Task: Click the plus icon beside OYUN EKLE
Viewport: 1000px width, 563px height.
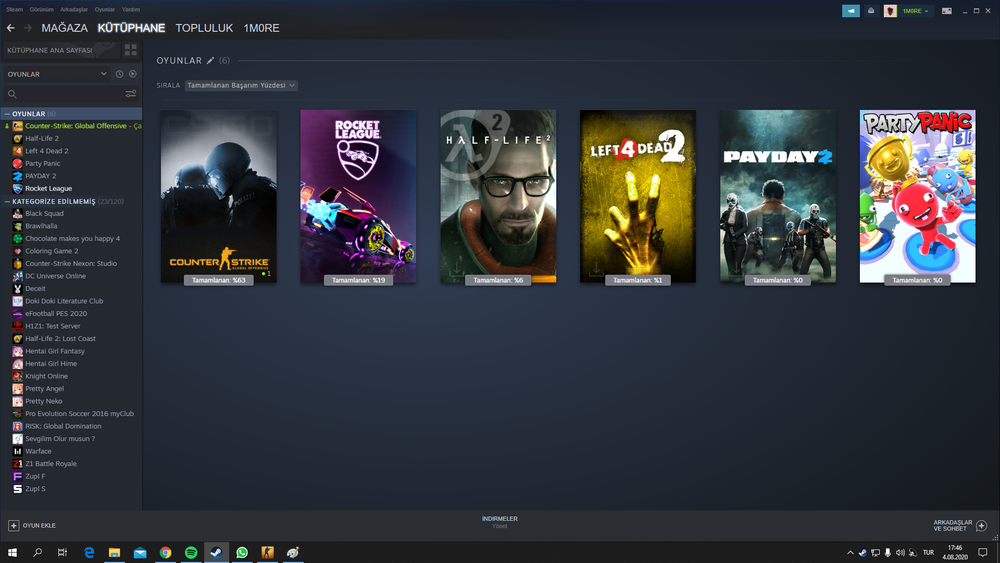Action: coord(13,525)
